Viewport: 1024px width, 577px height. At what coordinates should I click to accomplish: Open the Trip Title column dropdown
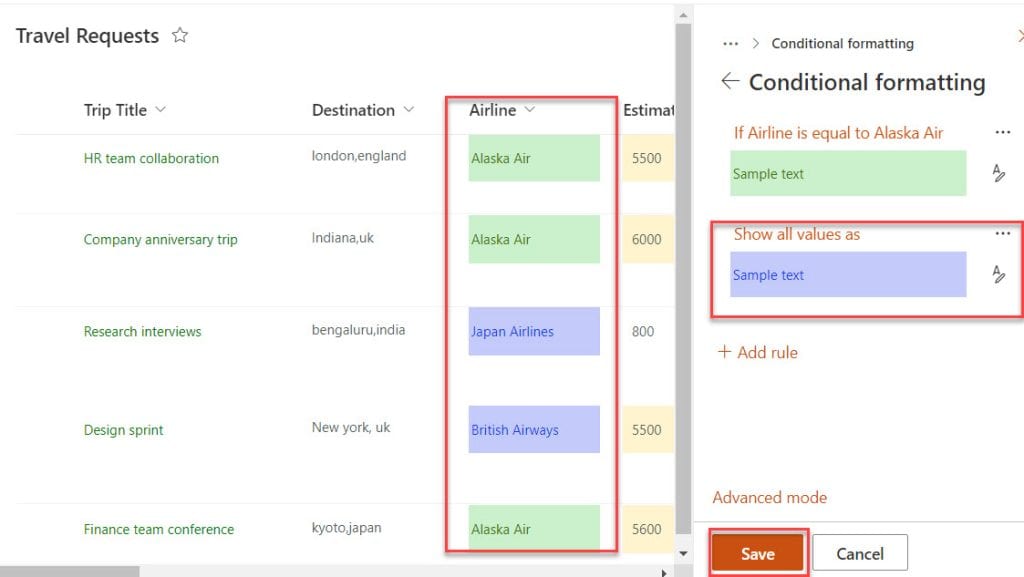click(161, 110)
